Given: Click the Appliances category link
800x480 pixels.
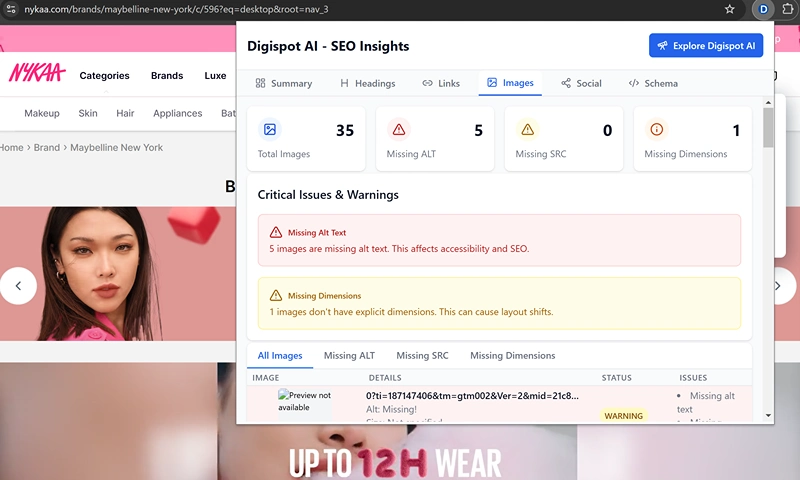Looking at the screenshot, I should click(x=178, y=113).
